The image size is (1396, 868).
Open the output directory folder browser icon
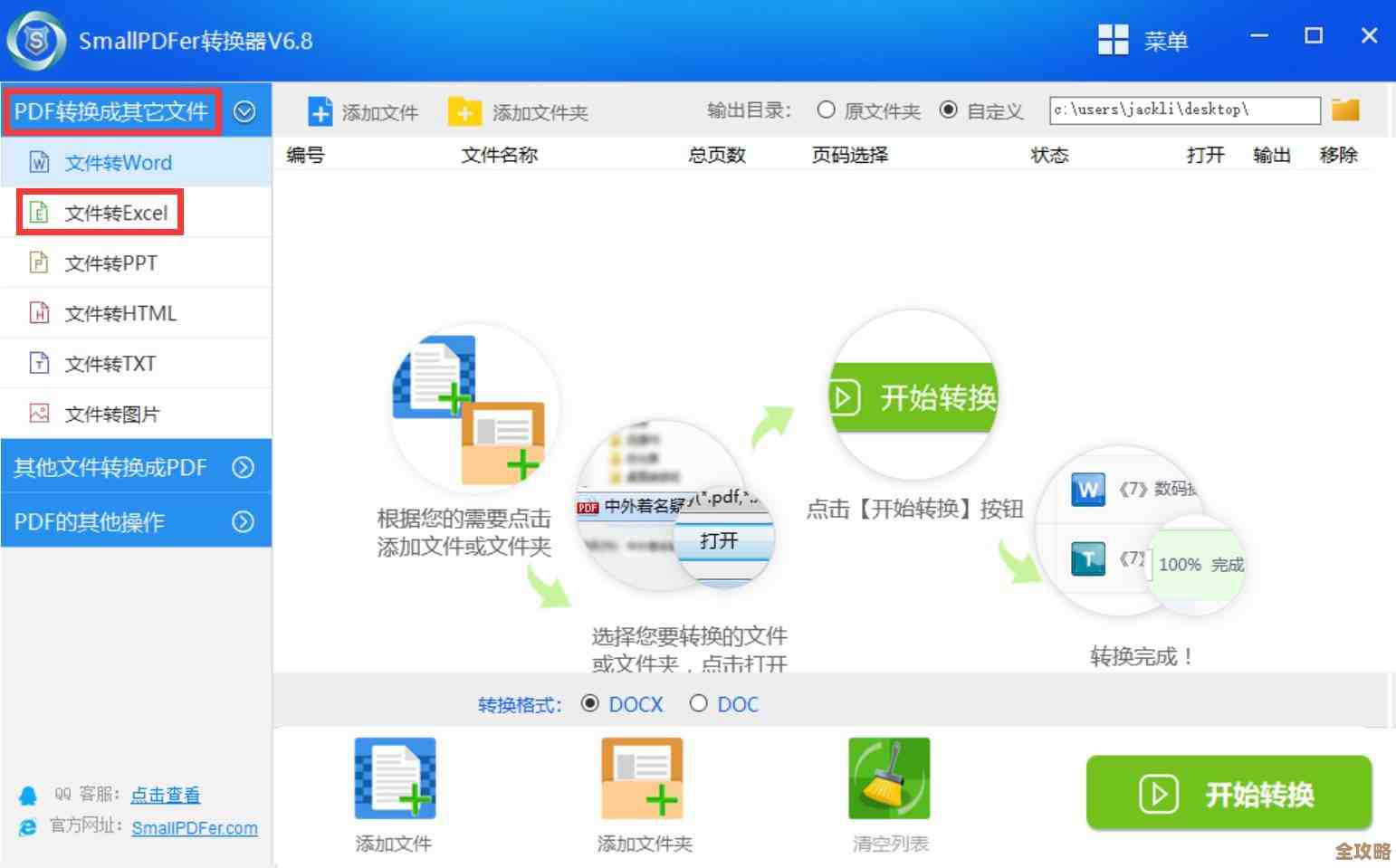pyautogui.click(x=1345, y=109)
